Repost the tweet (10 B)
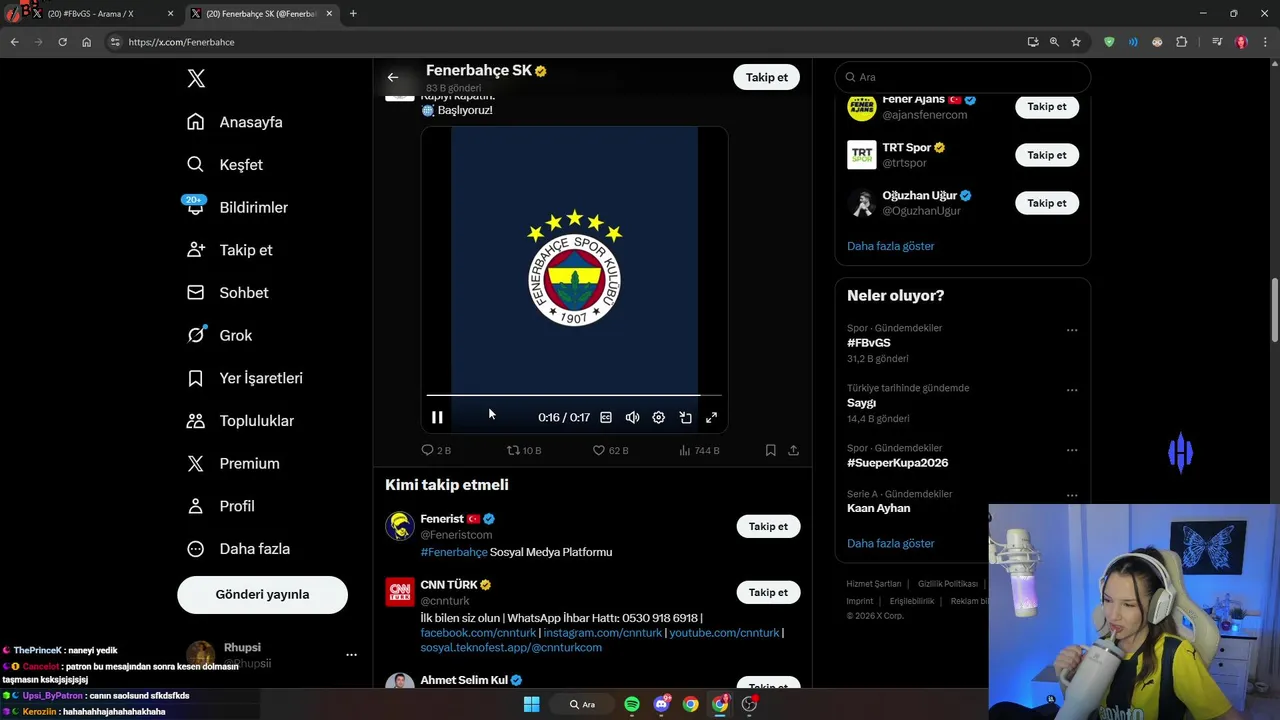 [524, 451]
